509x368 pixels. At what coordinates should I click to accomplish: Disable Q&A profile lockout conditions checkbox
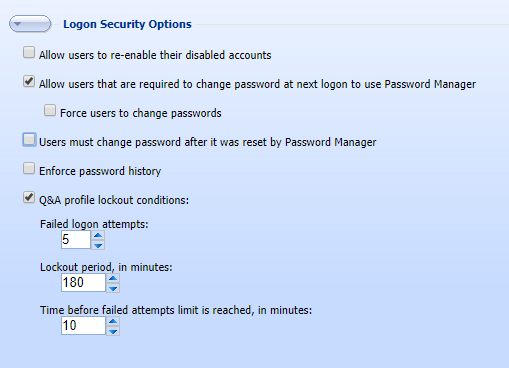tap(29, 198)
